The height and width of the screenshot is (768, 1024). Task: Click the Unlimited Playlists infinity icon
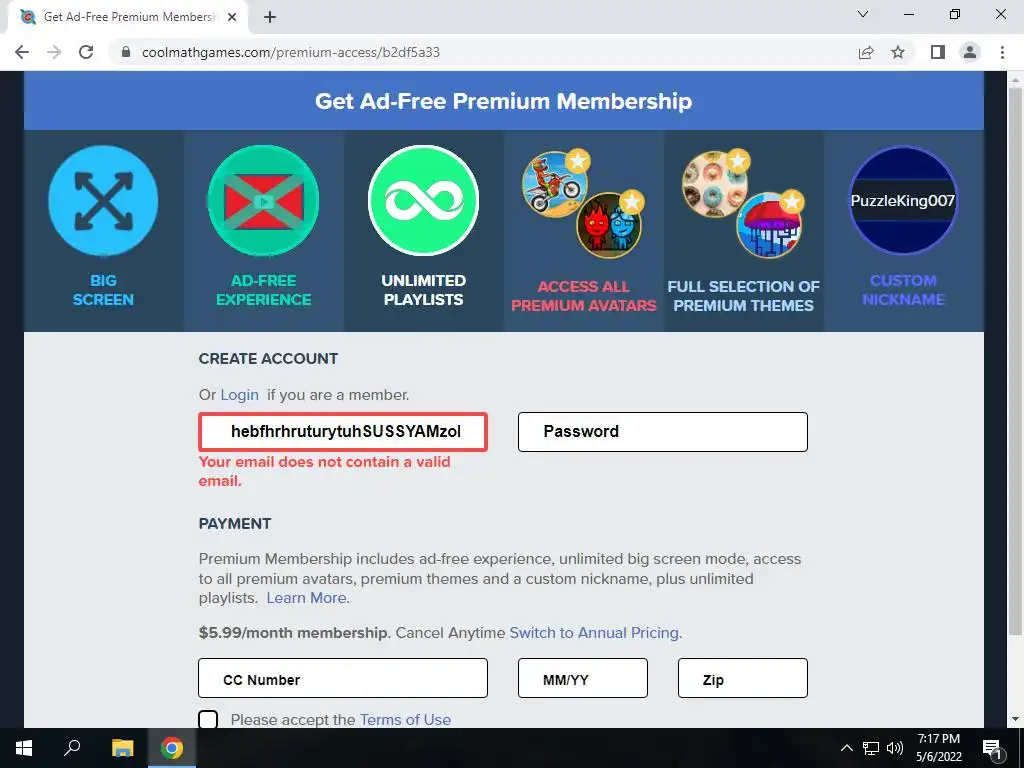tap(423, 200)
